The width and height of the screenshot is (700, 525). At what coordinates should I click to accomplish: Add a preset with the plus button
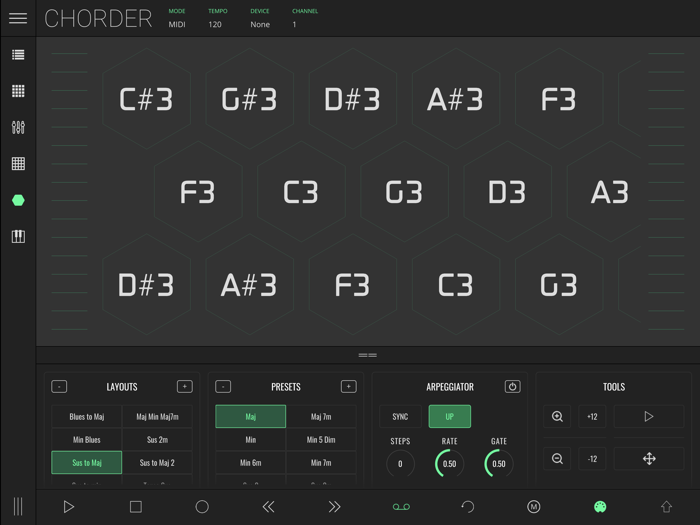coord(349,387)
